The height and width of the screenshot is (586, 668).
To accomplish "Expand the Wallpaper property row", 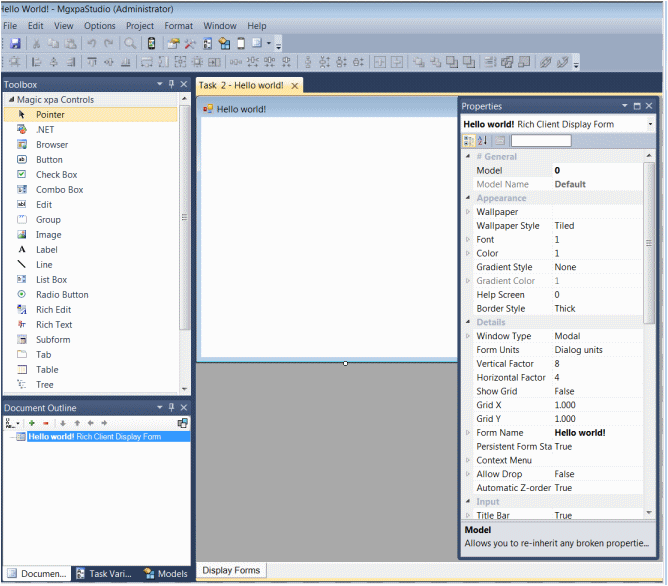I will [468, 212].
